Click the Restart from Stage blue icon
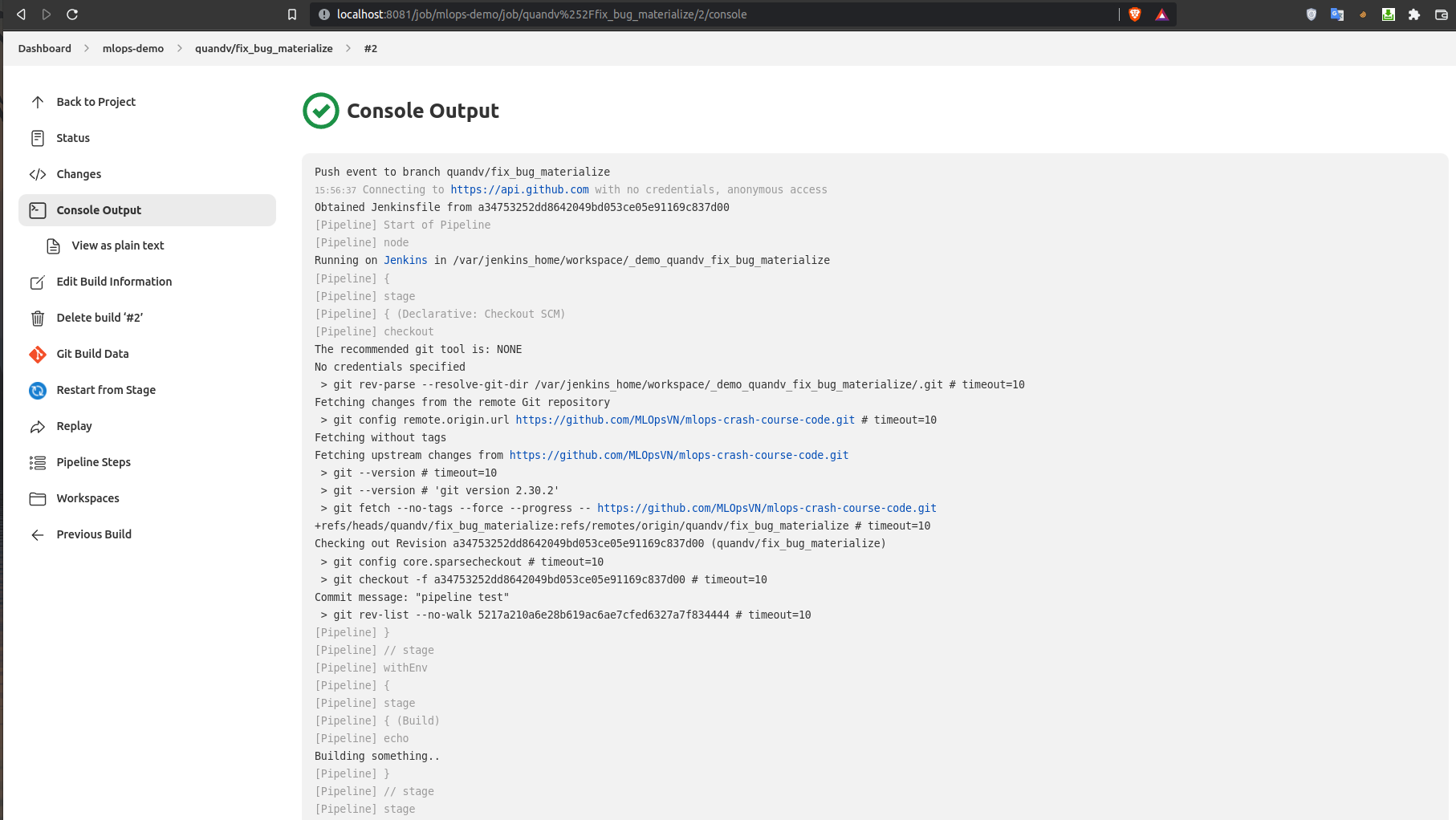Image resolution: width=1456 pixels, height=820 pixels. pos(38,391)
